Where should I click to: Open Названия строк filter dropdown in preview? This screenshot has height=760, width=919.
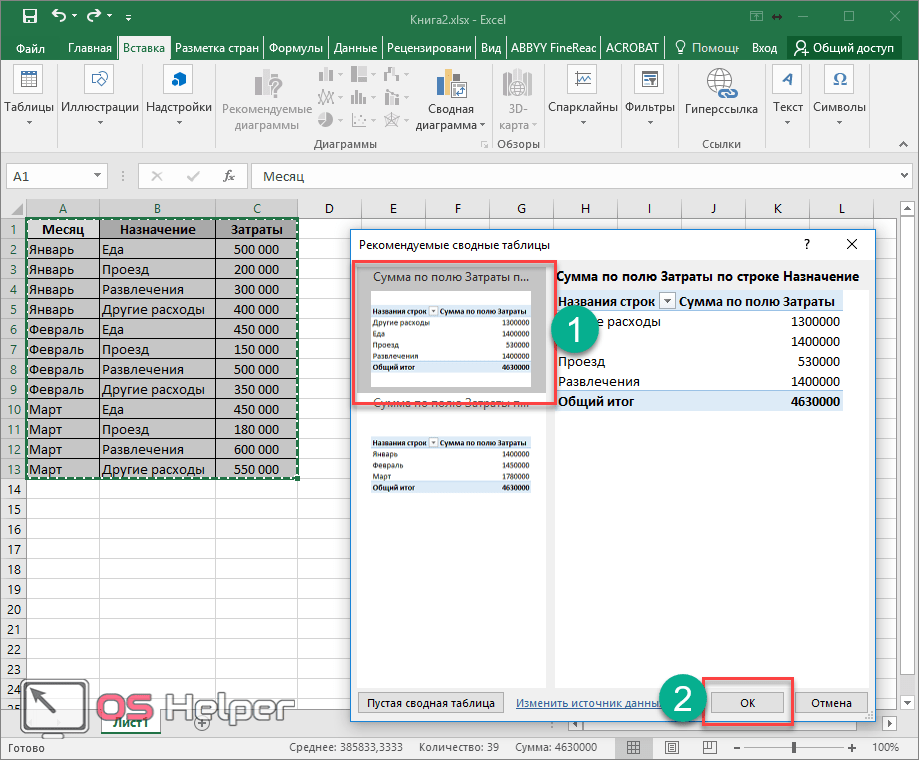[x=667, y=302]
